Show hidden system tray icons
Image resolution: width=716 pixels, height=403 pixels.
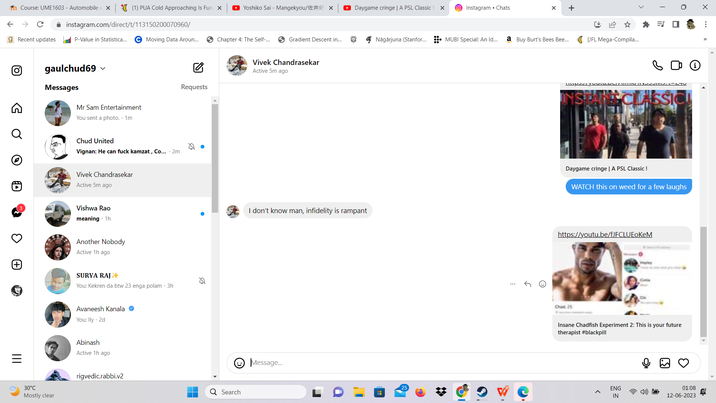(597, 392)
